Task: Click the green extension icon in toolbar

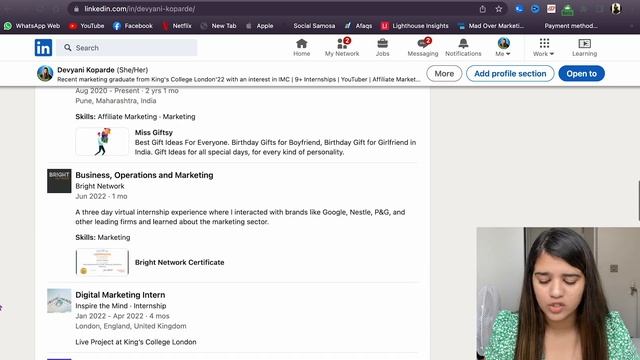Action: click(x=567, y=9)
